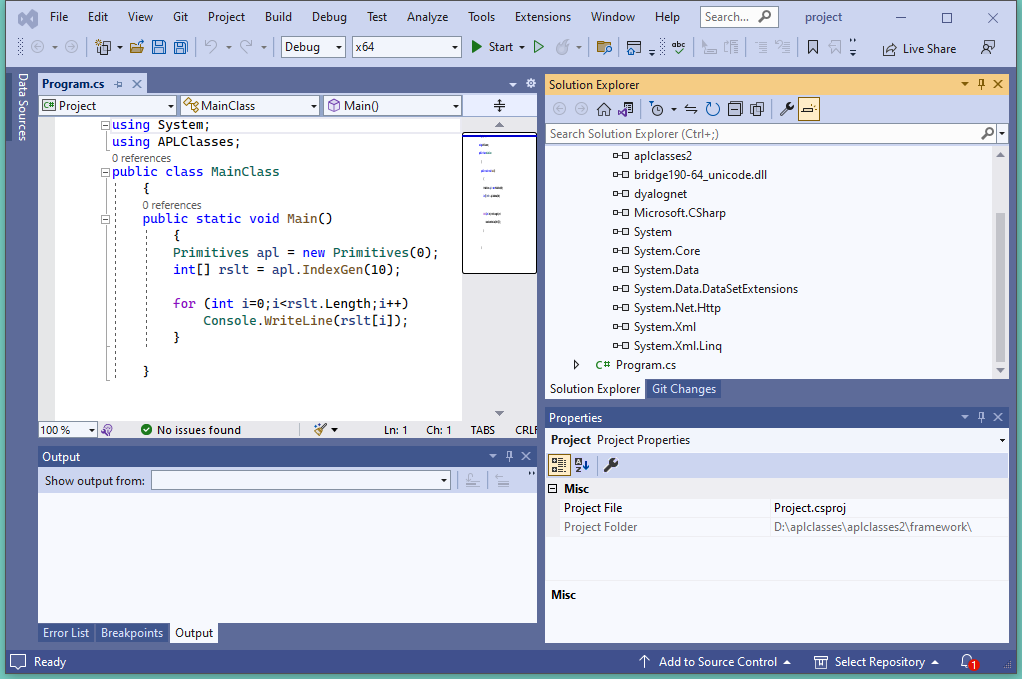Switch Properties panel to Alphabetical sorting
The width and height of the screenshot is (1022, 679).
pyautogui.click(x=582, y=465)
